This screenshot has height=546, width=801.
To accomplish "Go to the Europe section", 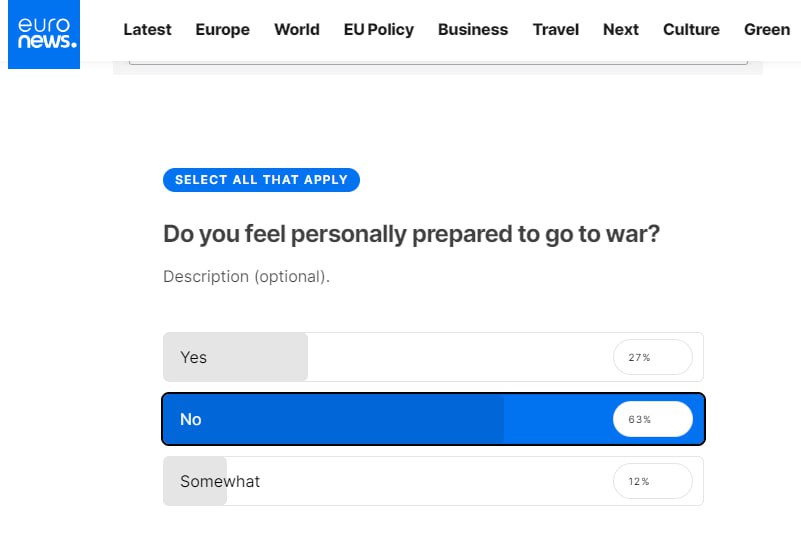I will pos(222,29).
